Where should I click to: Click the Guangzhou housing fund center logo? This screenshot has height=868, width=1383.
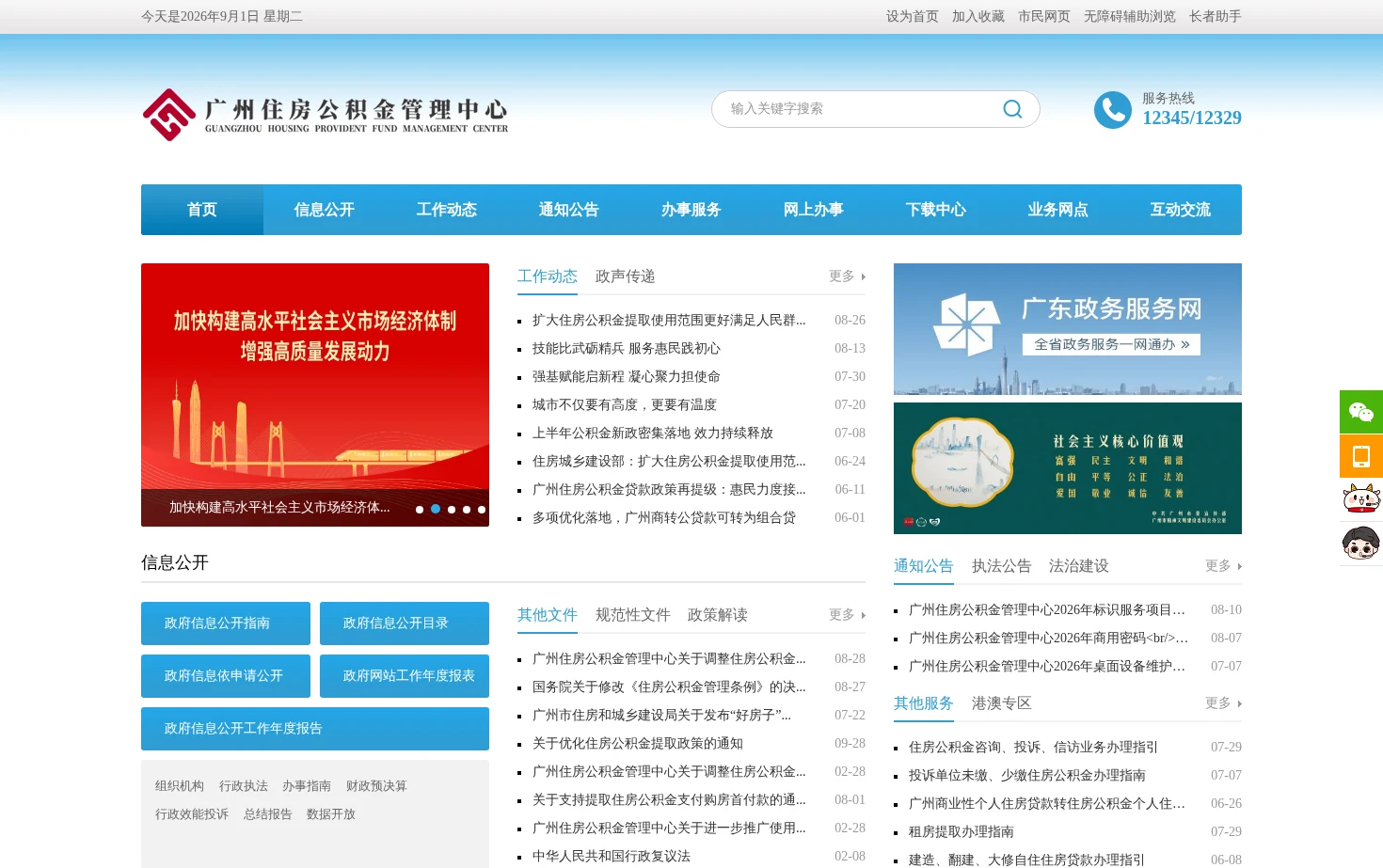coord(326,115)
